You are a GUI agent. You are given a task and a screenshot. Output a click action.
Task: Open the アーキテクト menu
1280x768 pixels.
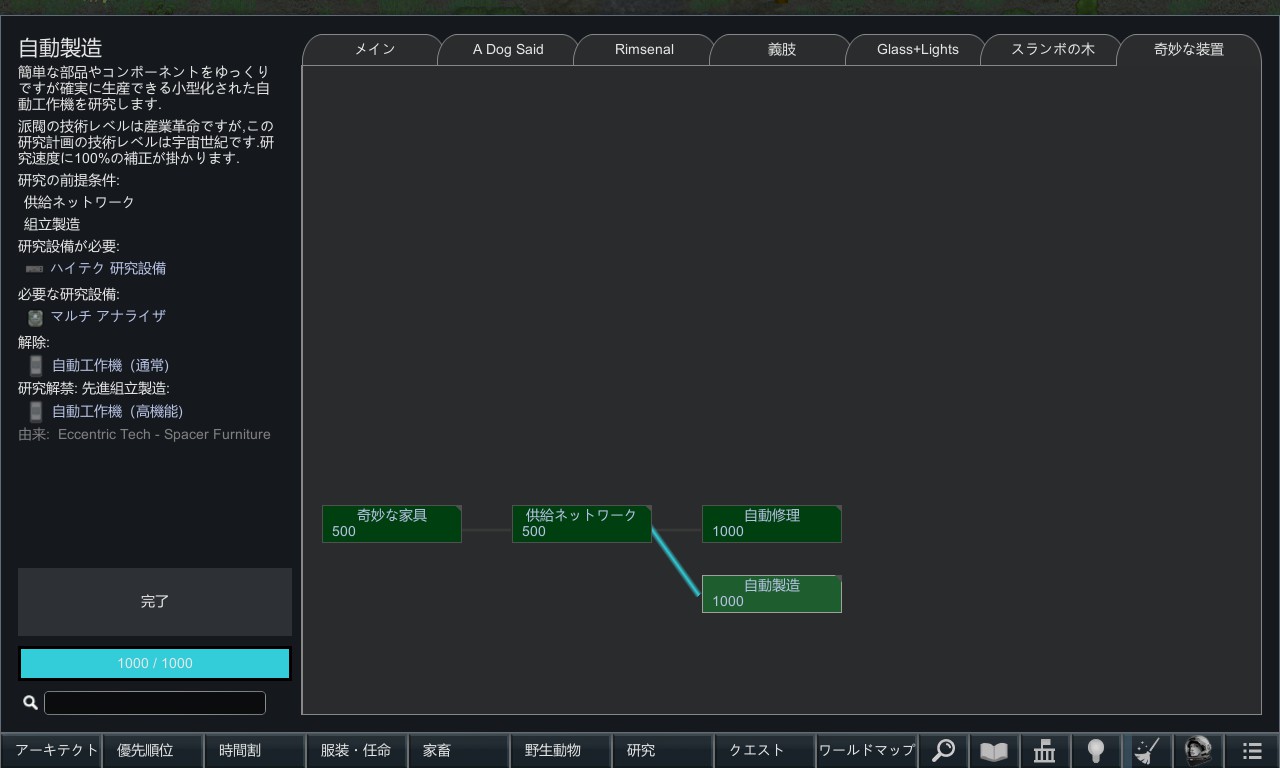[x=51, y=750]
